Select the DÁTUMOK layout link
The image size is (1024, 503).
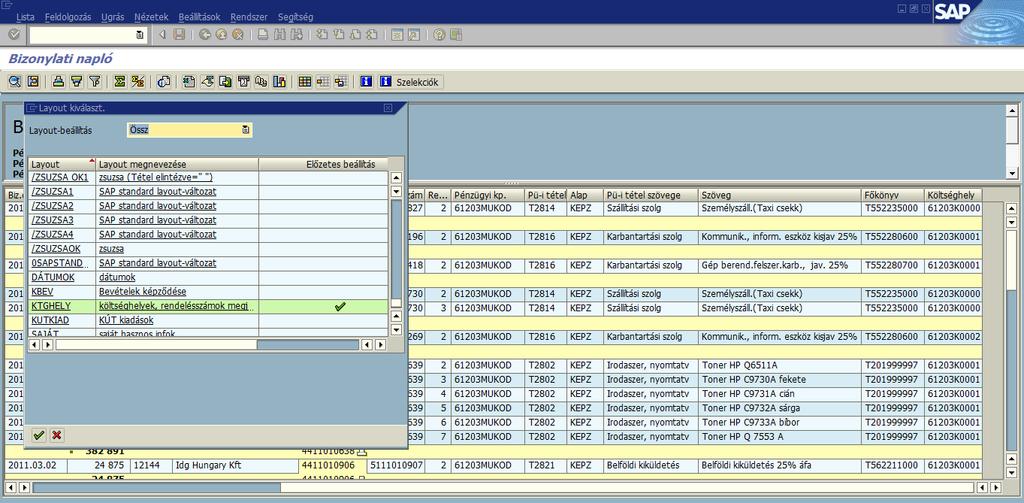click(53, 278)
